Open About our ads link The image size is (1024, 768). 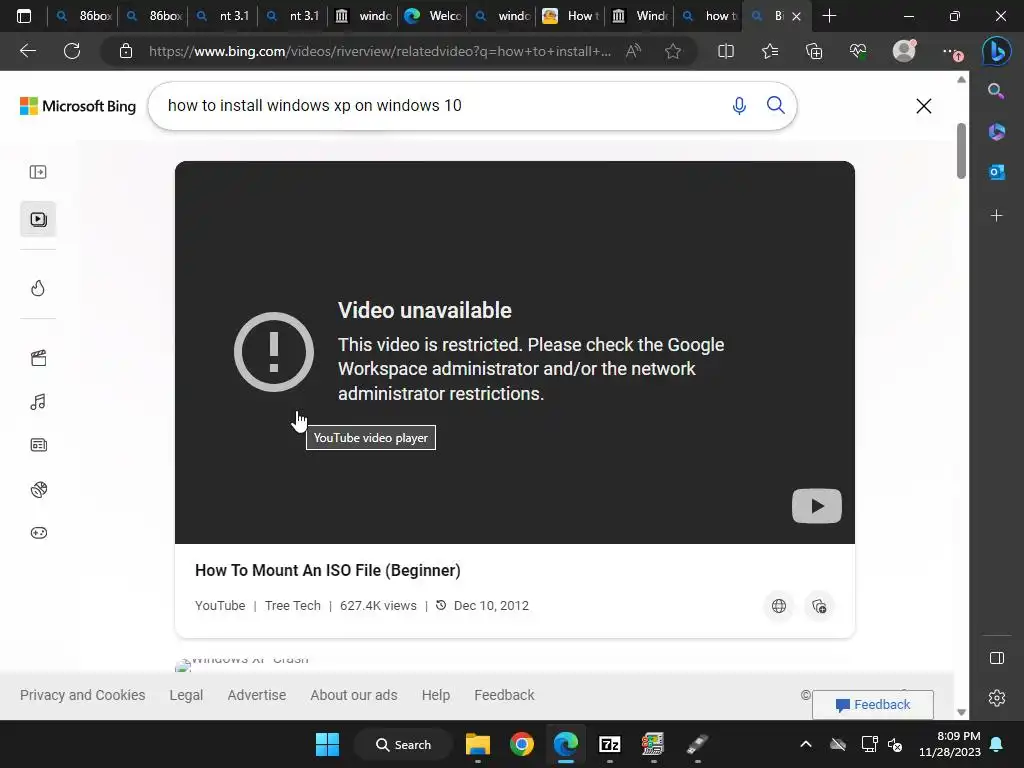tap(353, 695)
